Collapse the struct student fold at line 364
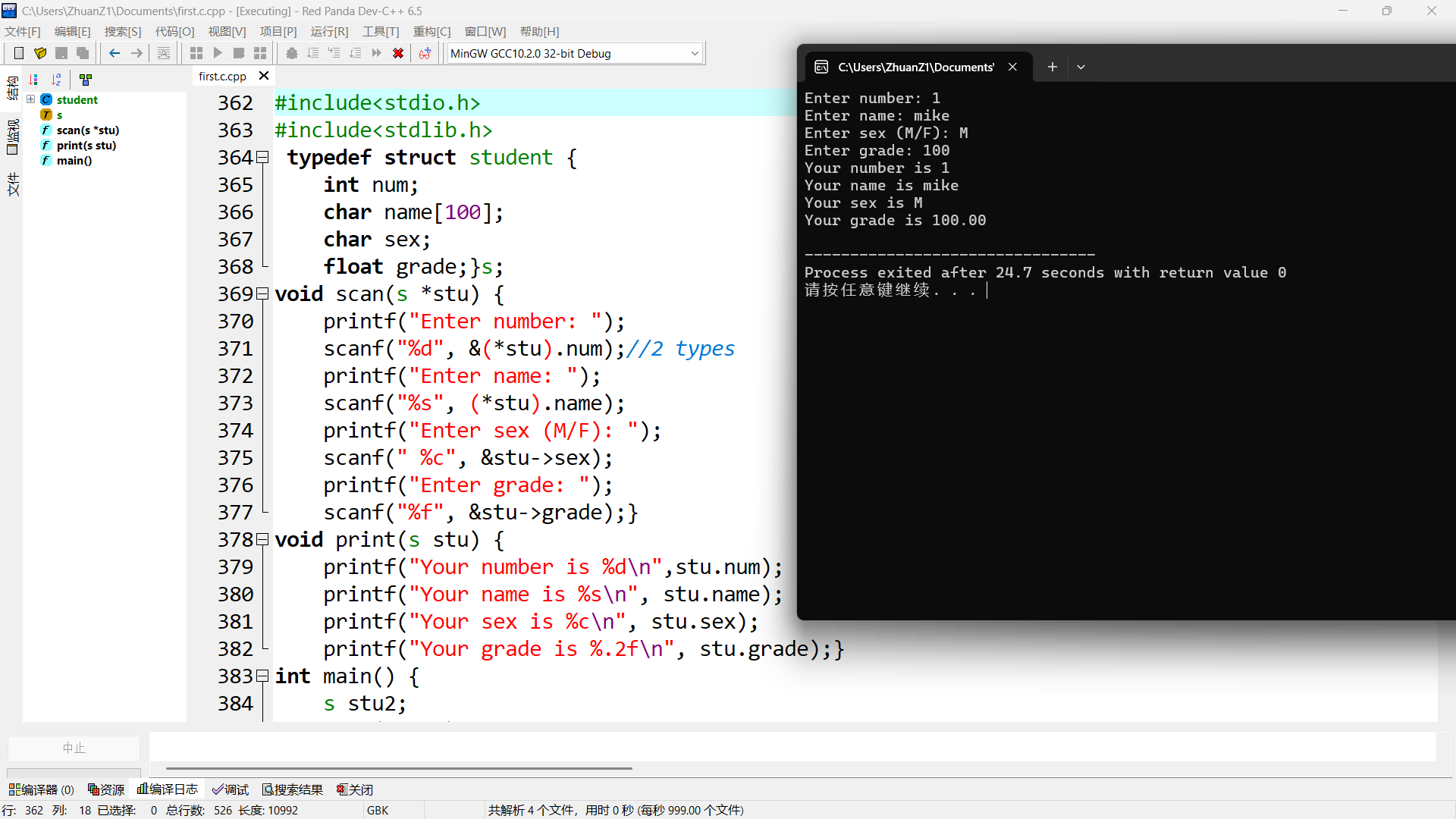The width and height of the screenshot is (1456, 819). [262, 158]
